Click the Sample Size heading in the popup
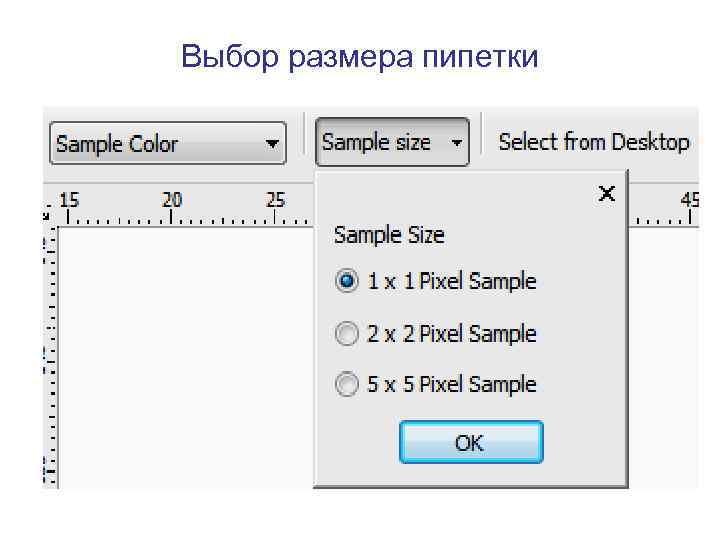The height and width of the screenshot is (540, 720). pos(389,235)
